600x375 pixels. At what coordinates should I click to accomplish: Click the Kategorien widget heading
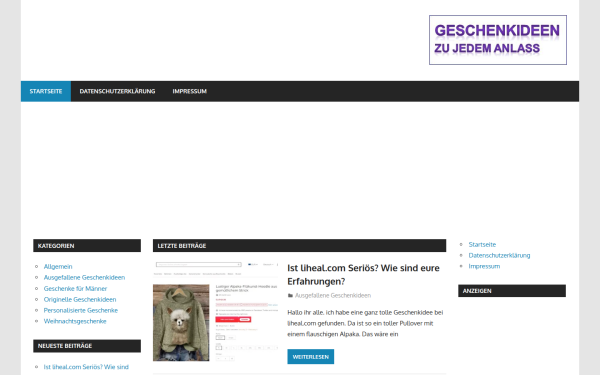click(87, 246)
